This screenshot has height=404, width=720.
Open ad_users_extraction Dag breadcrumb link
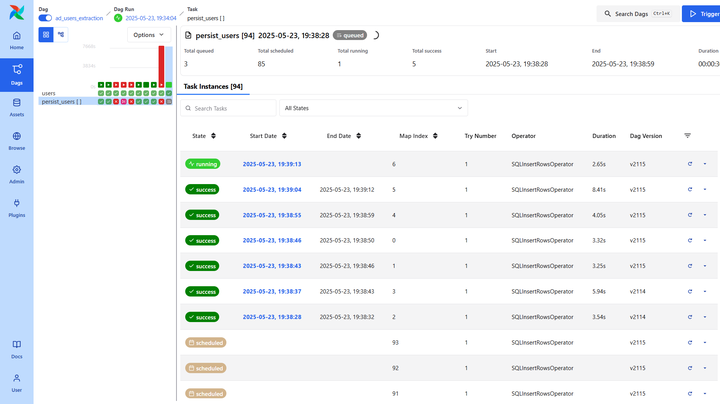click(79, 18)
